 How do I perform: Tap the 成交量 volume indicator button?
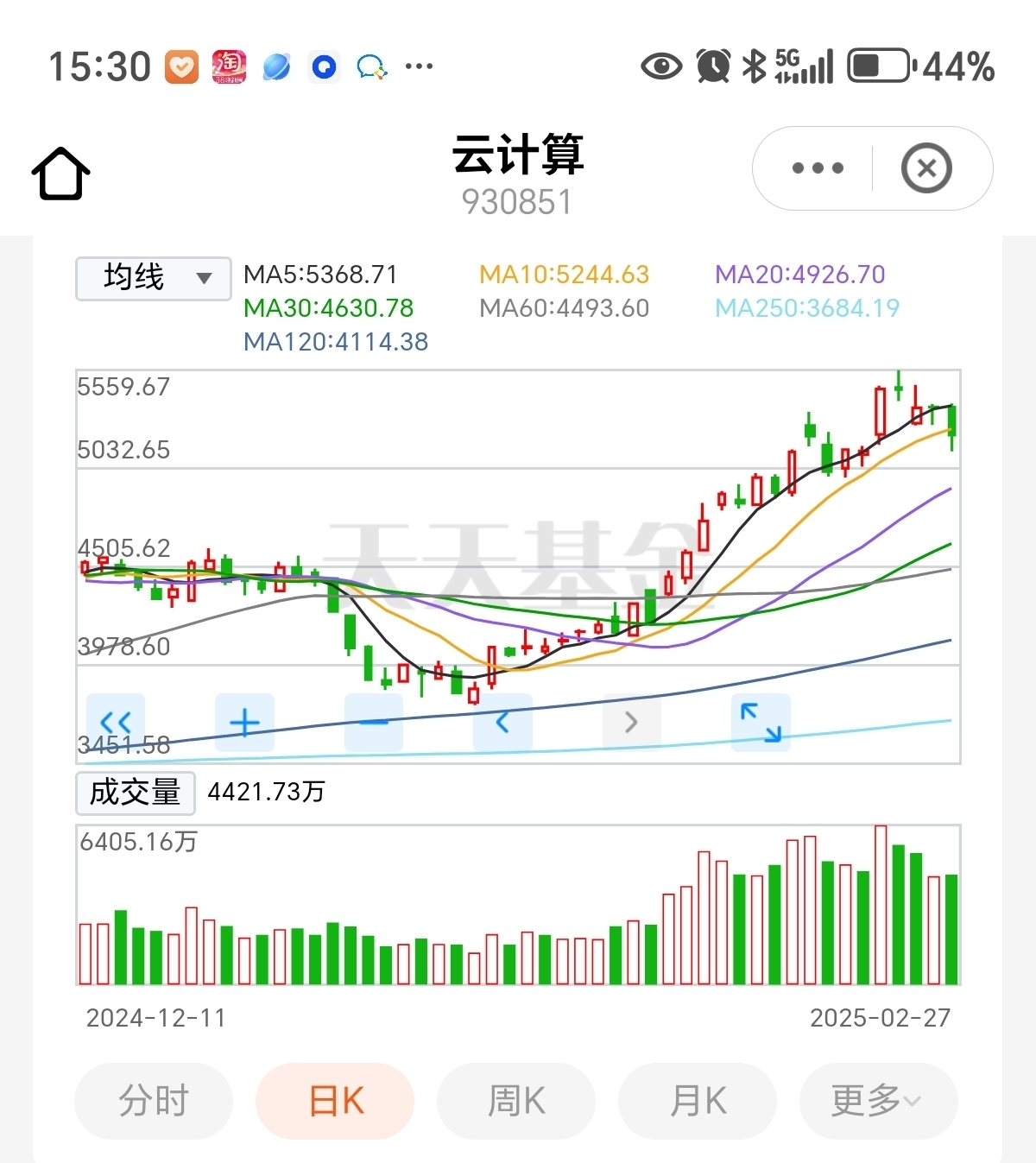pos(136,792)
